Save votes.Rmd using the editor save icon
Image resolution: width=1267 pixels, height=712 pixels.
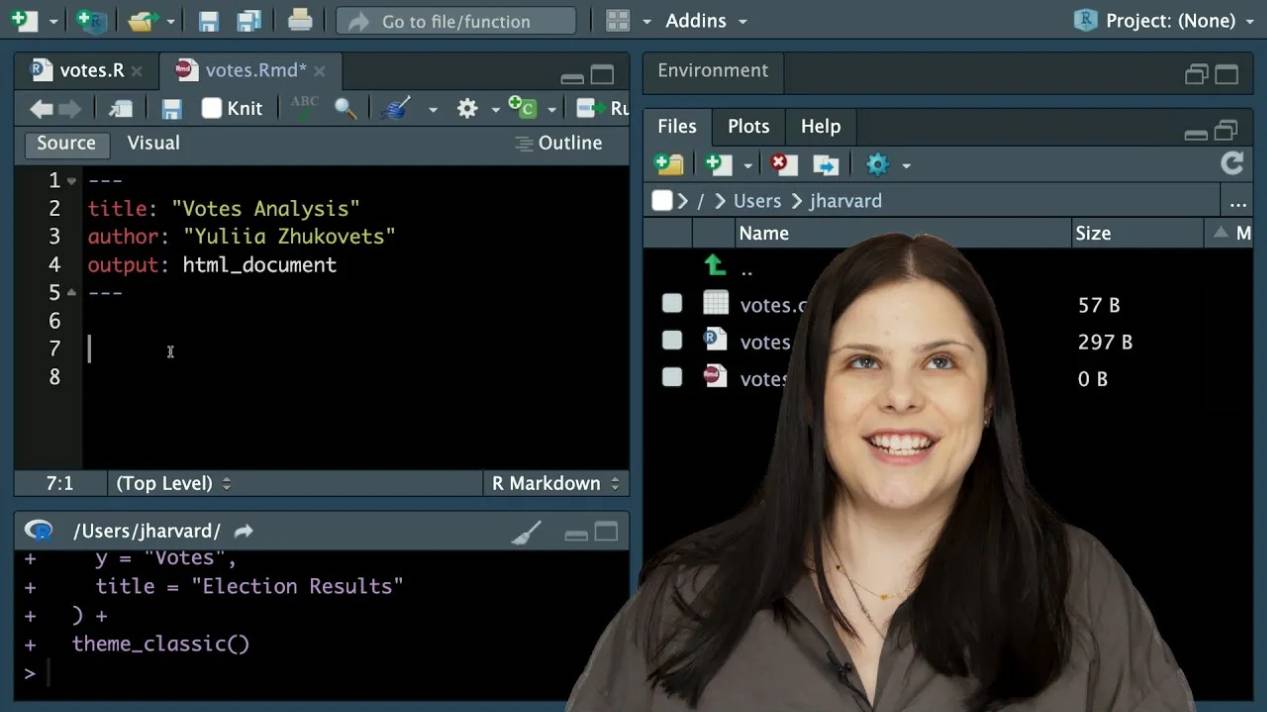coord(172,109)
